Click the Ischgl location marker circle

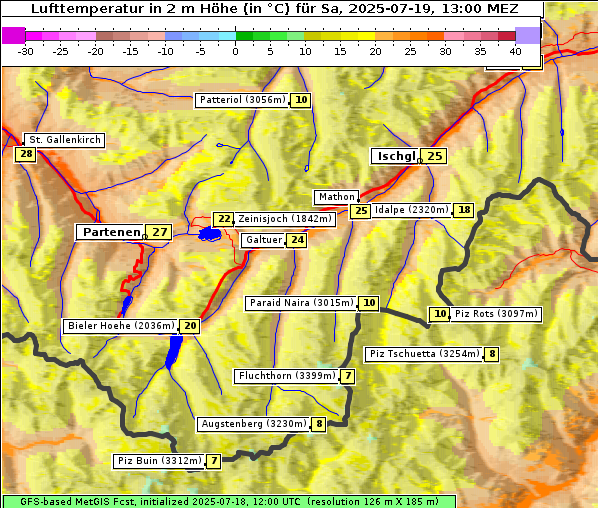coord(420,161)
